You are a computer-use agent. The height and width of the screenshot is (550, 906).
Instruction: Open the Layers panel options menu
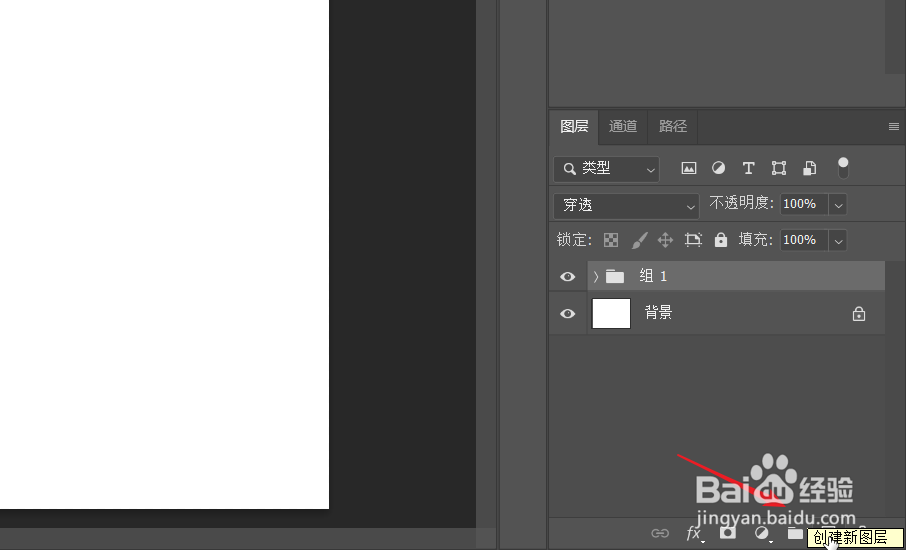[x=893, y=127]
